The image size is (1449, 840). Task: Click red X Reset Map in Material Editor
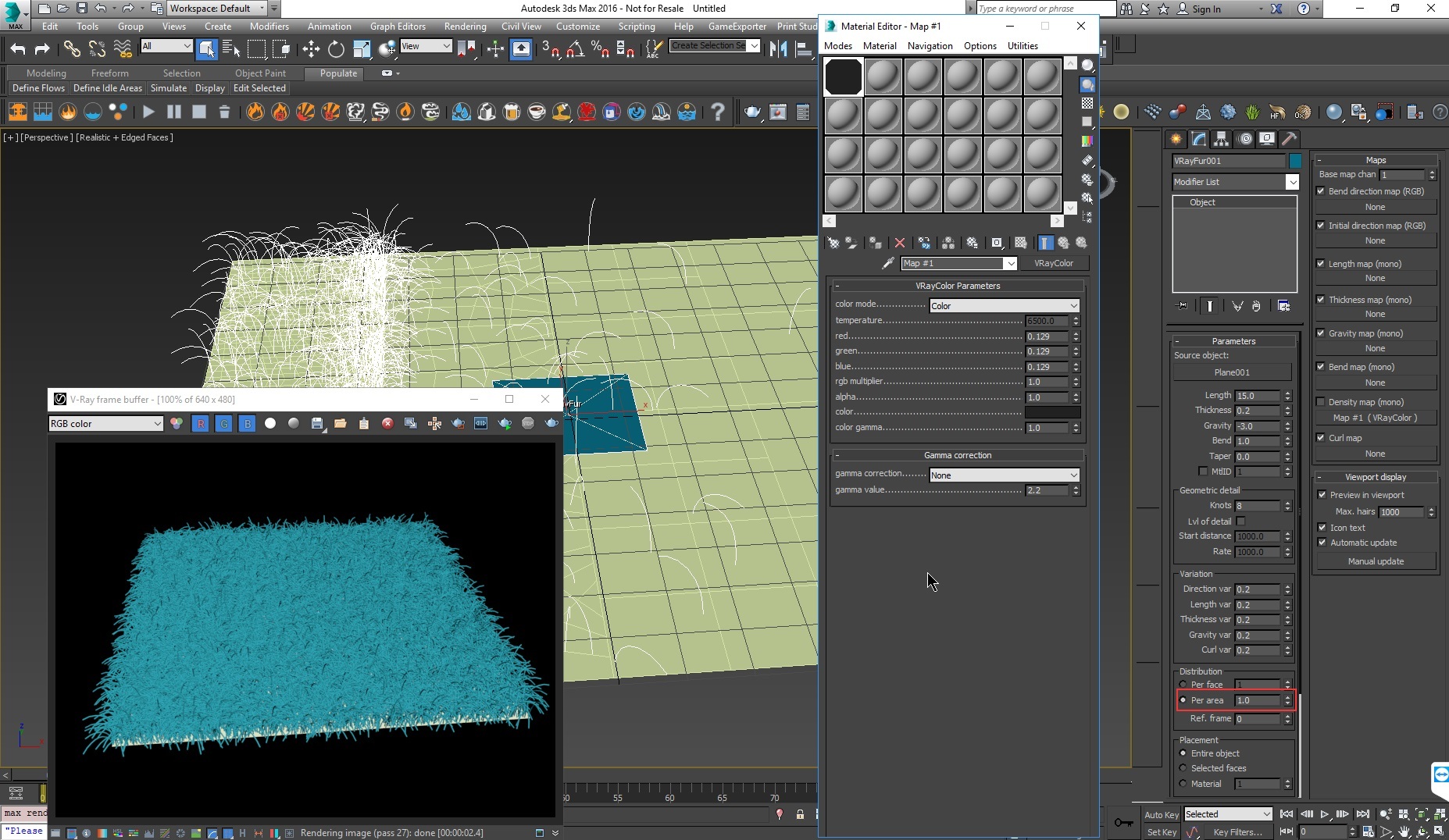900,243
